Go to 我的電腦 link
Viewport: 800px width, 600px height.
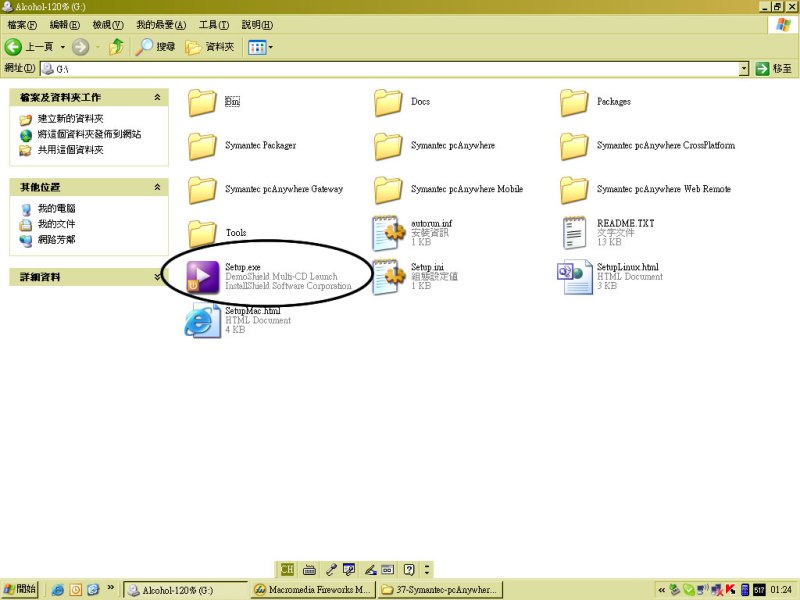pos(57,209)
